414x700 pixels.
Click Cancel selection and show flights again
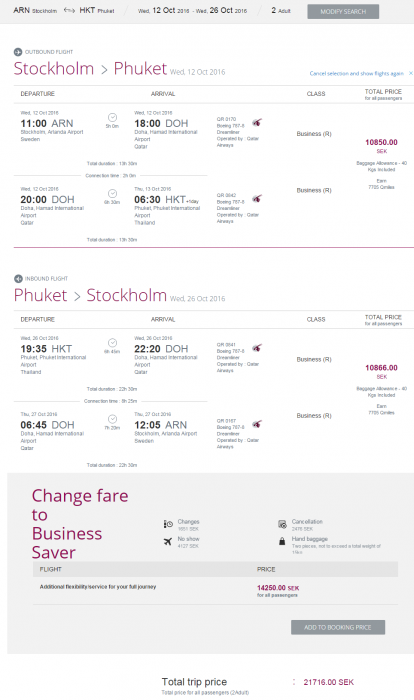[x=356, y=73]
